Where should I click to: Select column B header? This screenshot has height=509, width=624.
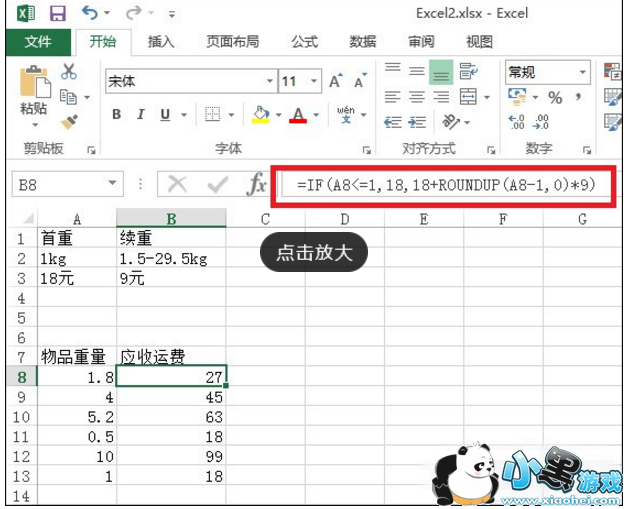[171, 218]
